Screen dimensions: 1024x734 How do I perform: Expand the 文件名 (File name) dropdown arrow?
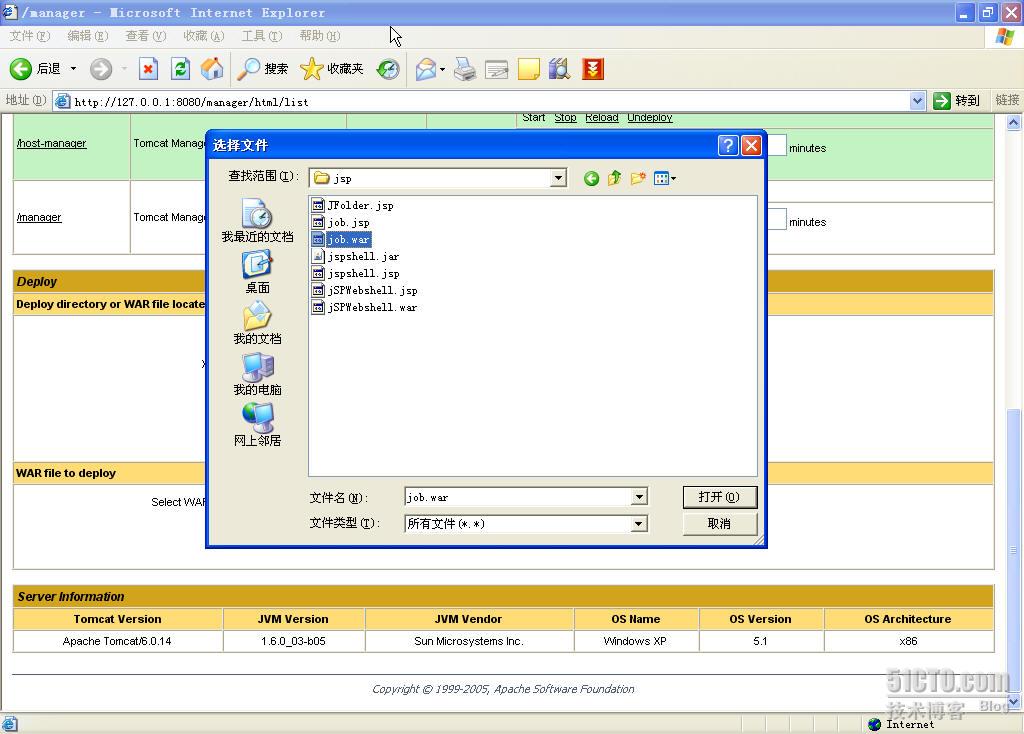click(x=639, y=498)
